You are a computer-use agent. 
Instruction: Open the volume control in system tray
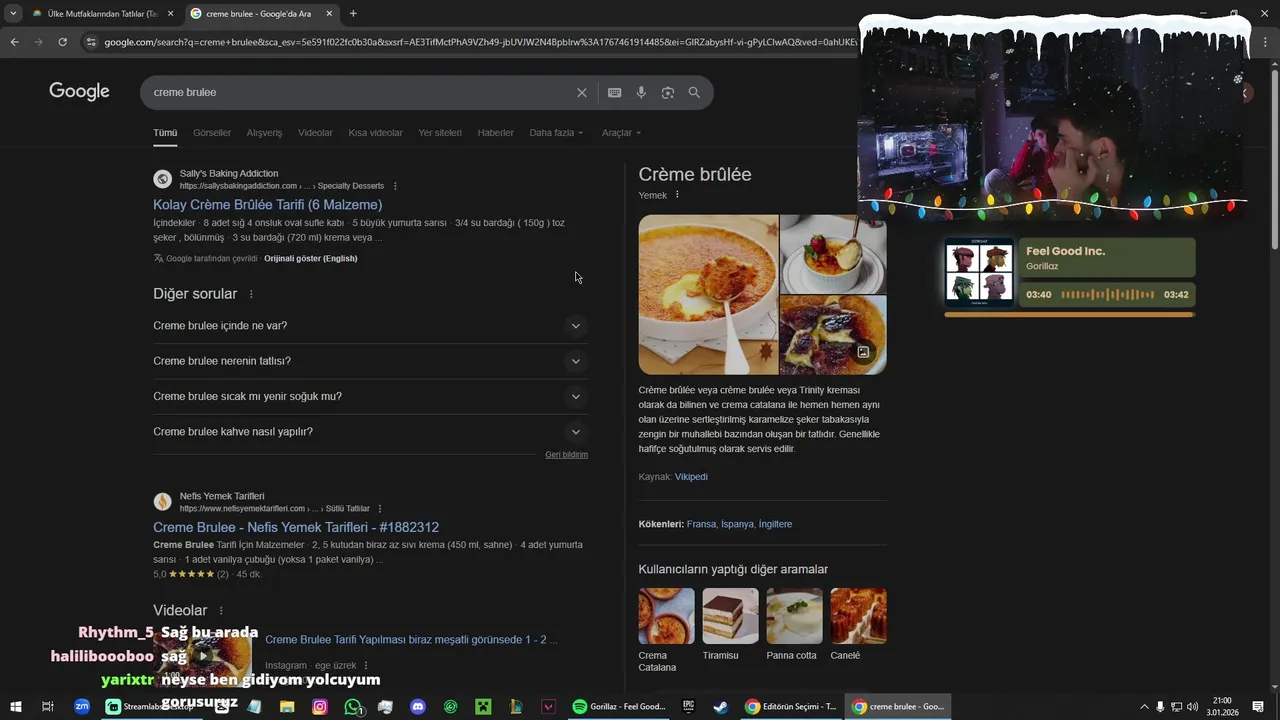[1192, 707]
